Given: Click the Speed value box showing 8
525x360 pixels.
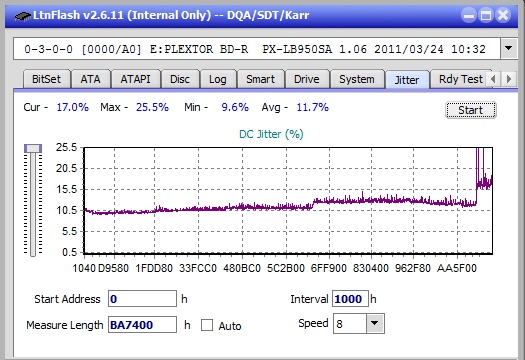Looking at the screenshot, I should click(350, 324).
